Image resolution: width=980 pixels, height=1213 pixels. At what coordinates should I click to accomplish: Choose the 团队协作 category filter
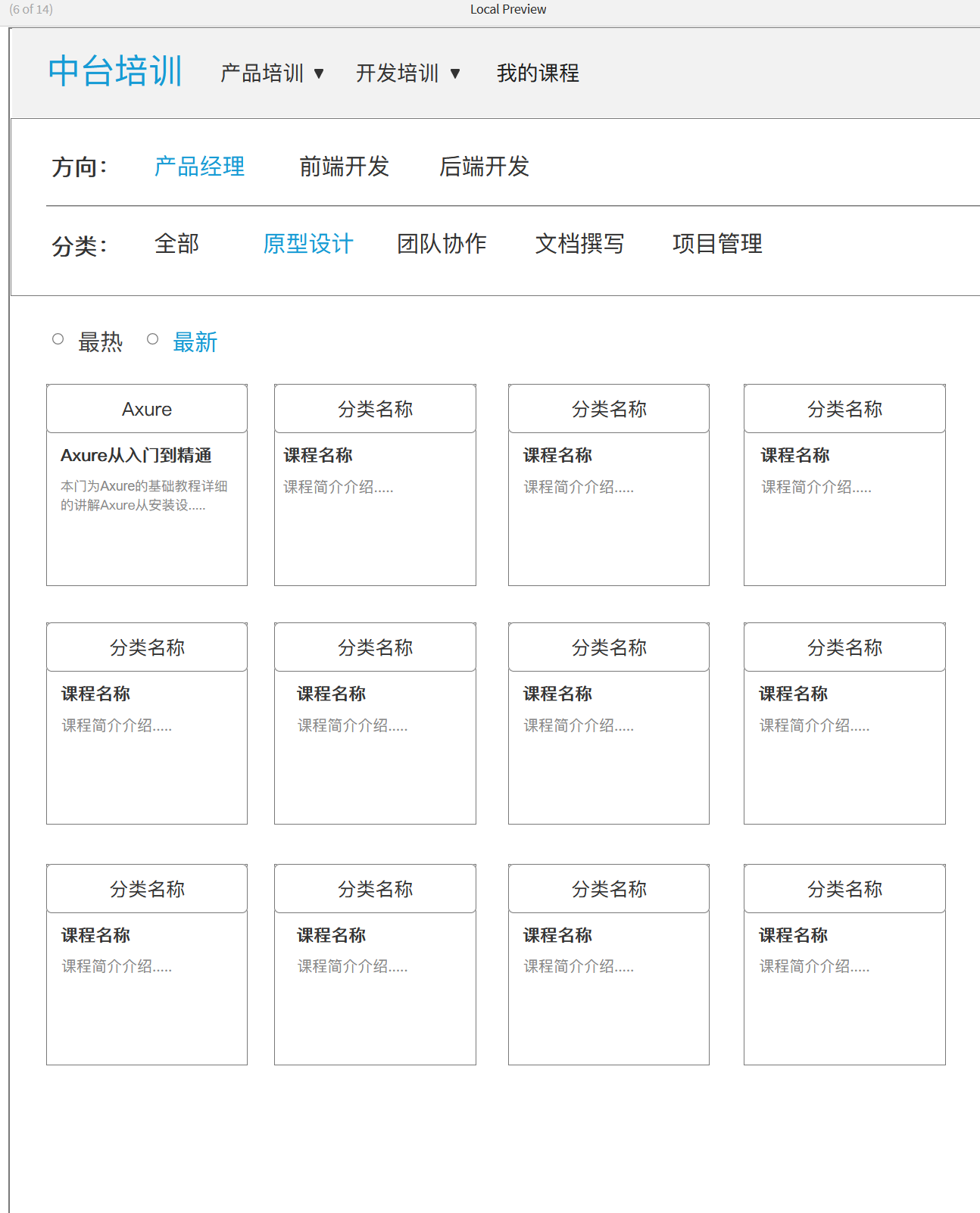[x=442, y=244]
